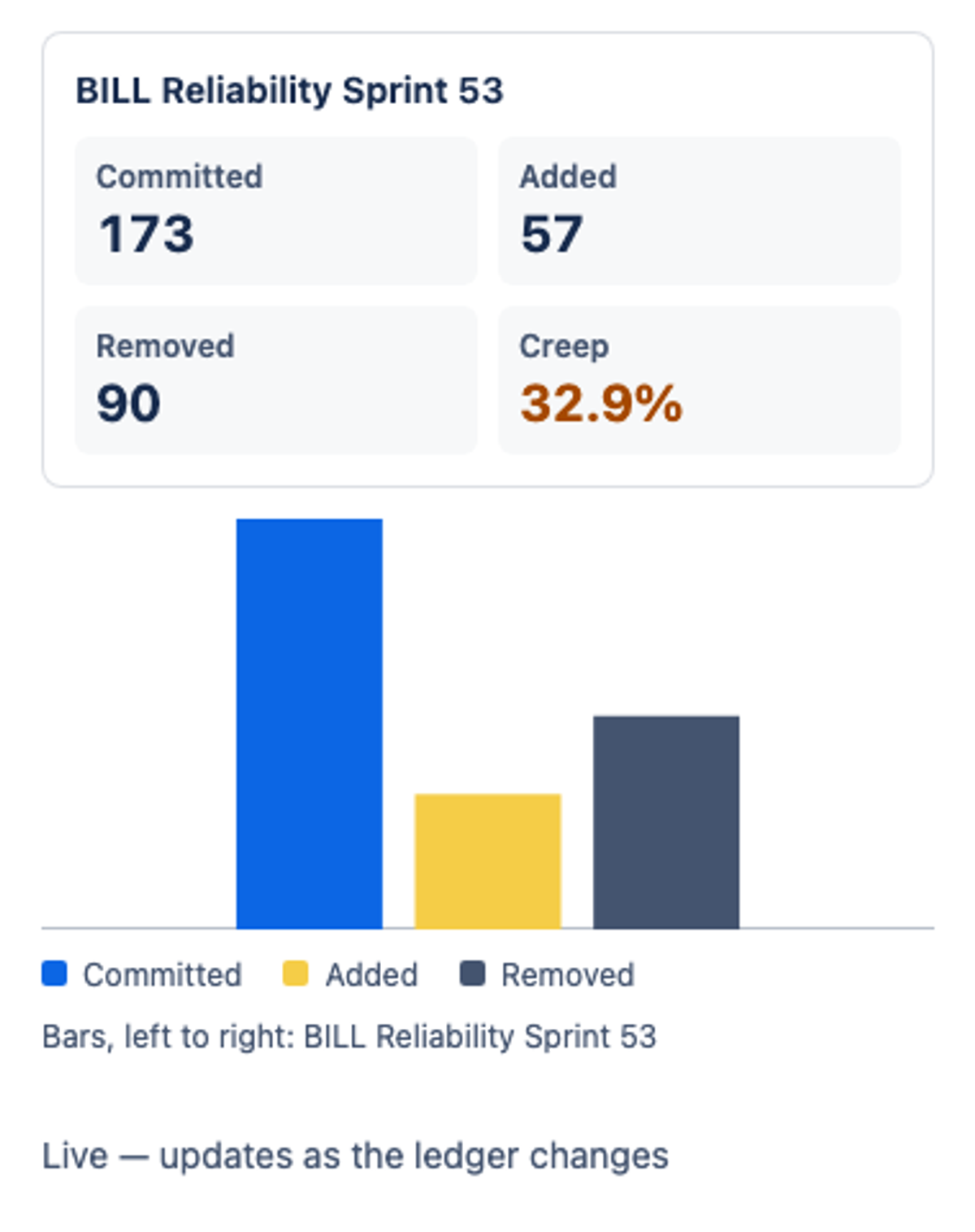This screenshot has height=1232, width=975.
Task: Click the chart baseline axis
Action: 487,928
